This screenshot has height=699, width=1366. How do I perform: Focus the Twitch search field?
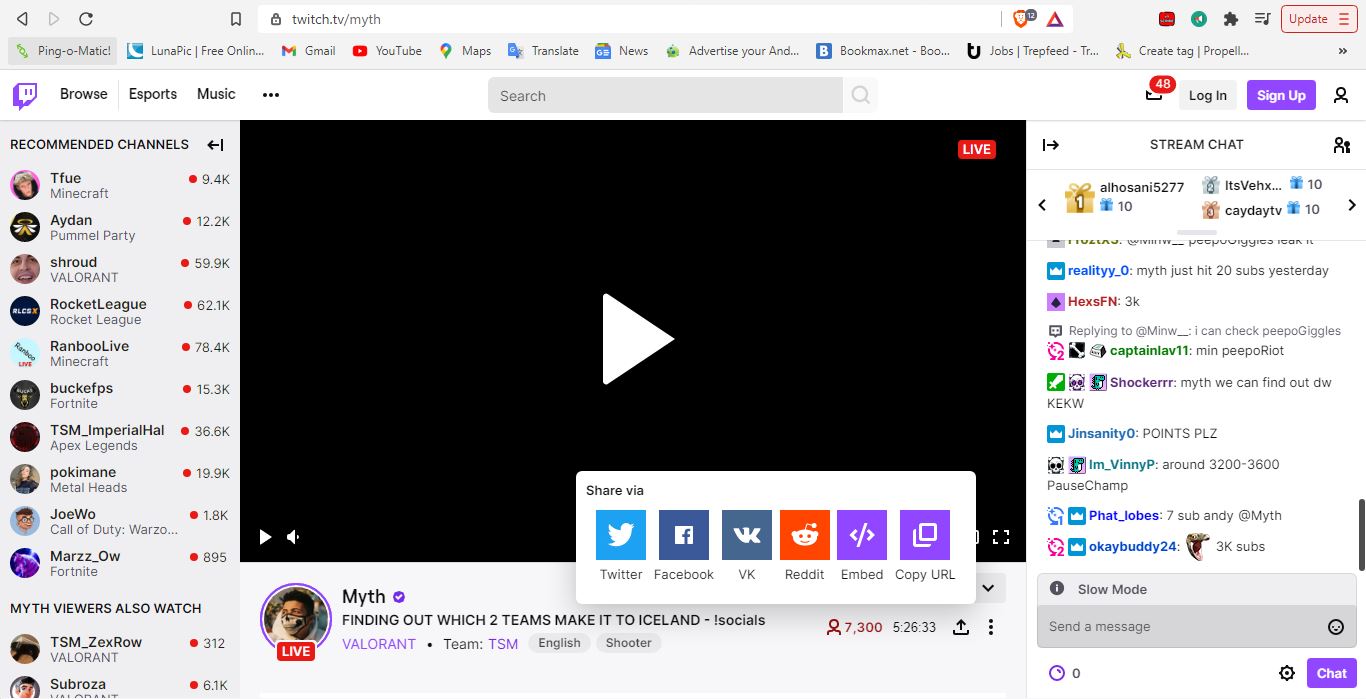[x=665, y=95]
